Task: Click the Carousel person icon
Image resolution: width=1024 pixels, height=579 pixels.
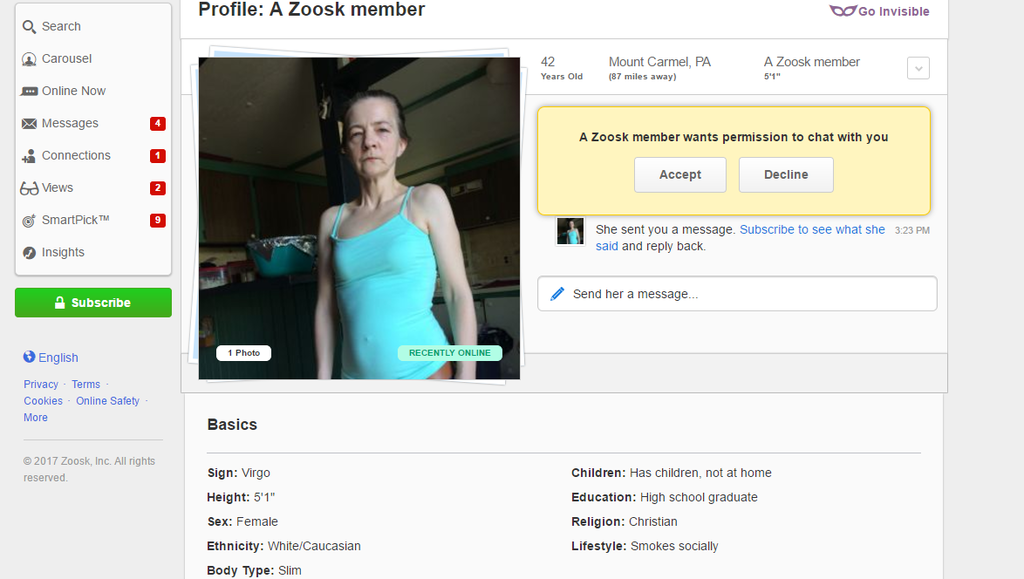Action: click(29, 59)
